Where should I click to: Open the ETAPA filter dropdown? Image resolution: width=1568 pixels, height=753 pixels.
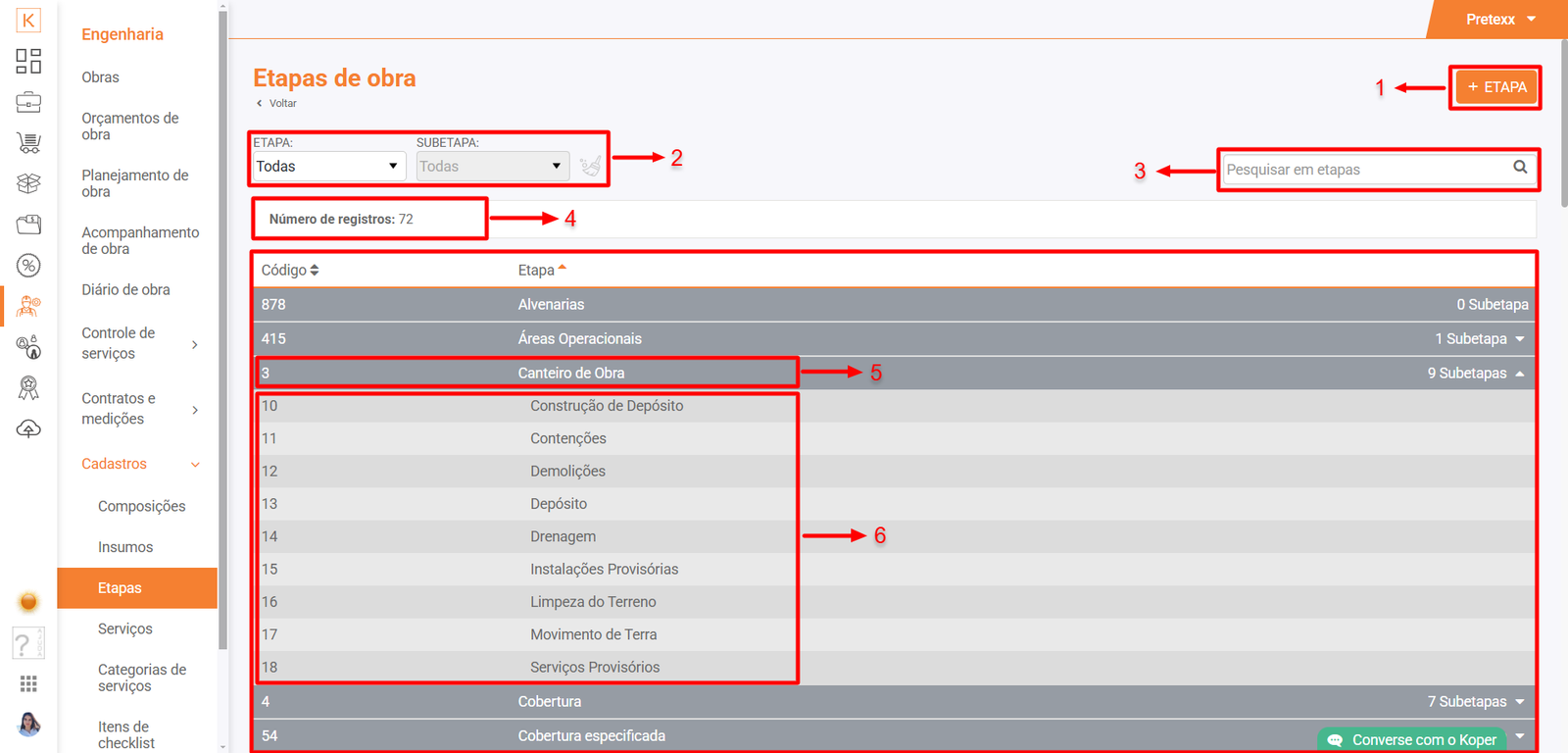(326, 167)
